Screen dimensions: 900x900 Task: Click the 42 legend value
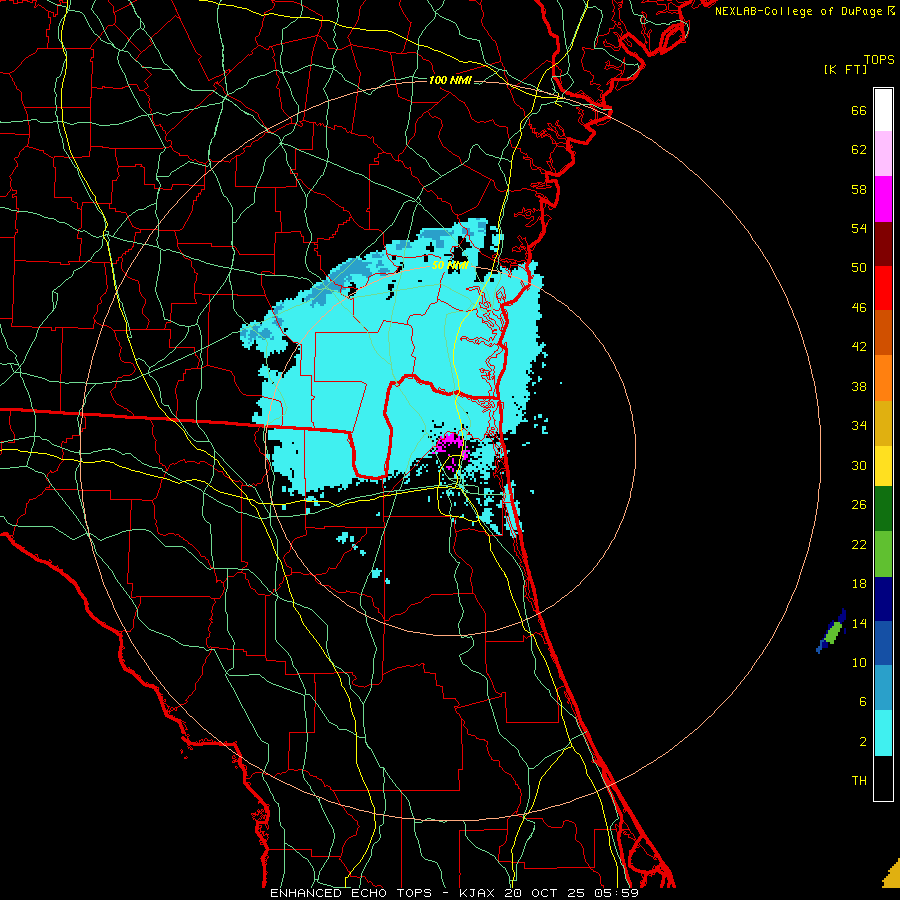click(x=859, y=347)
